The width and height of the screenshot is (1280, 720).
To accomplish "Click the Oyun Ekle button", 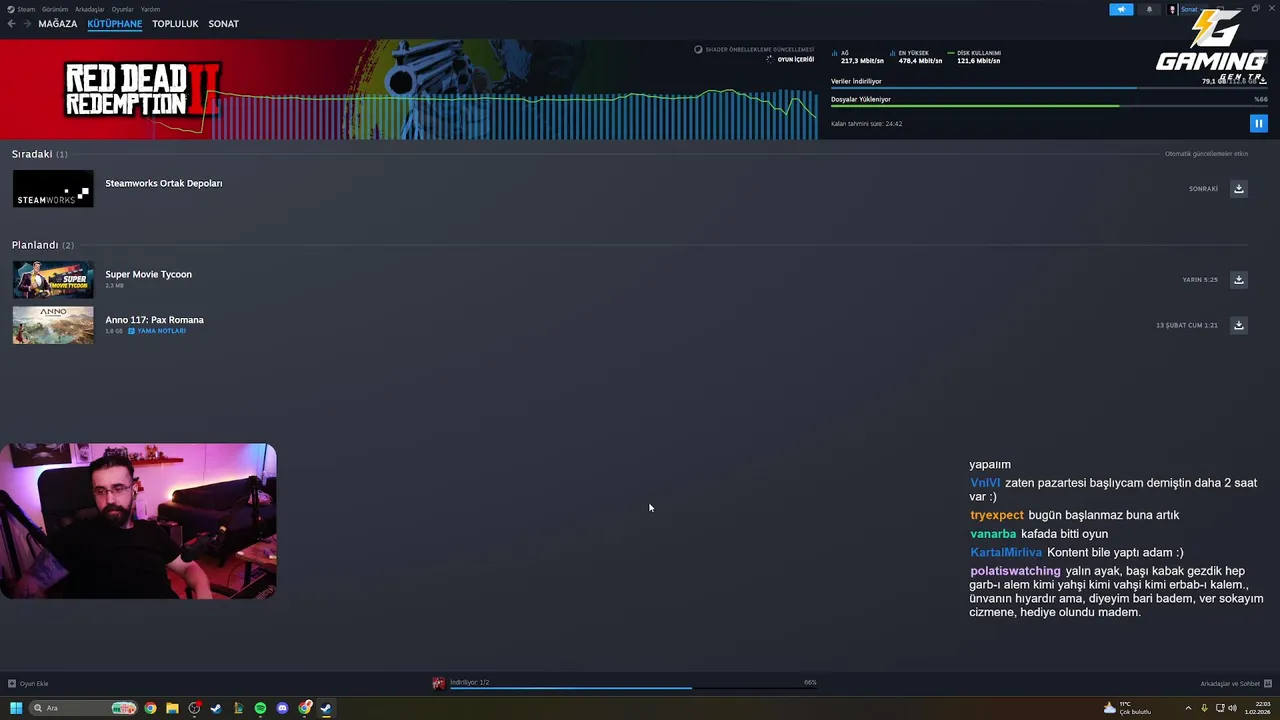I will click(28, 684).
